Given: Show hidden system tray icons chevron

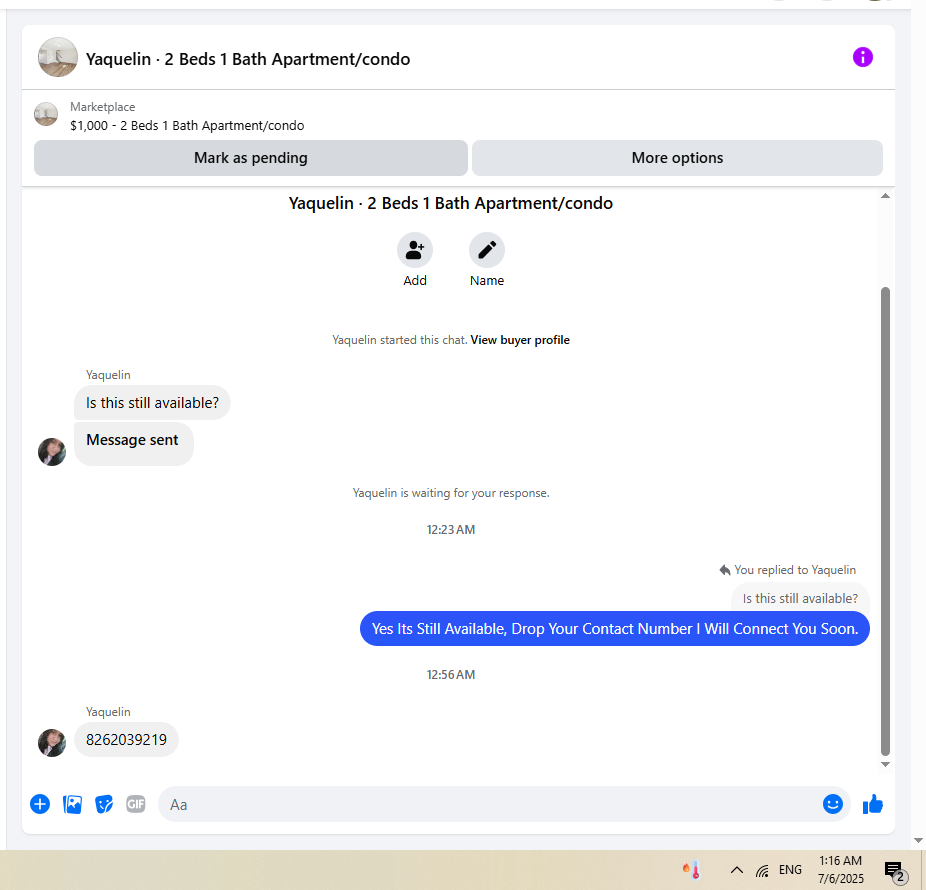Looking at the screenshot, I should tap(736, 869).
